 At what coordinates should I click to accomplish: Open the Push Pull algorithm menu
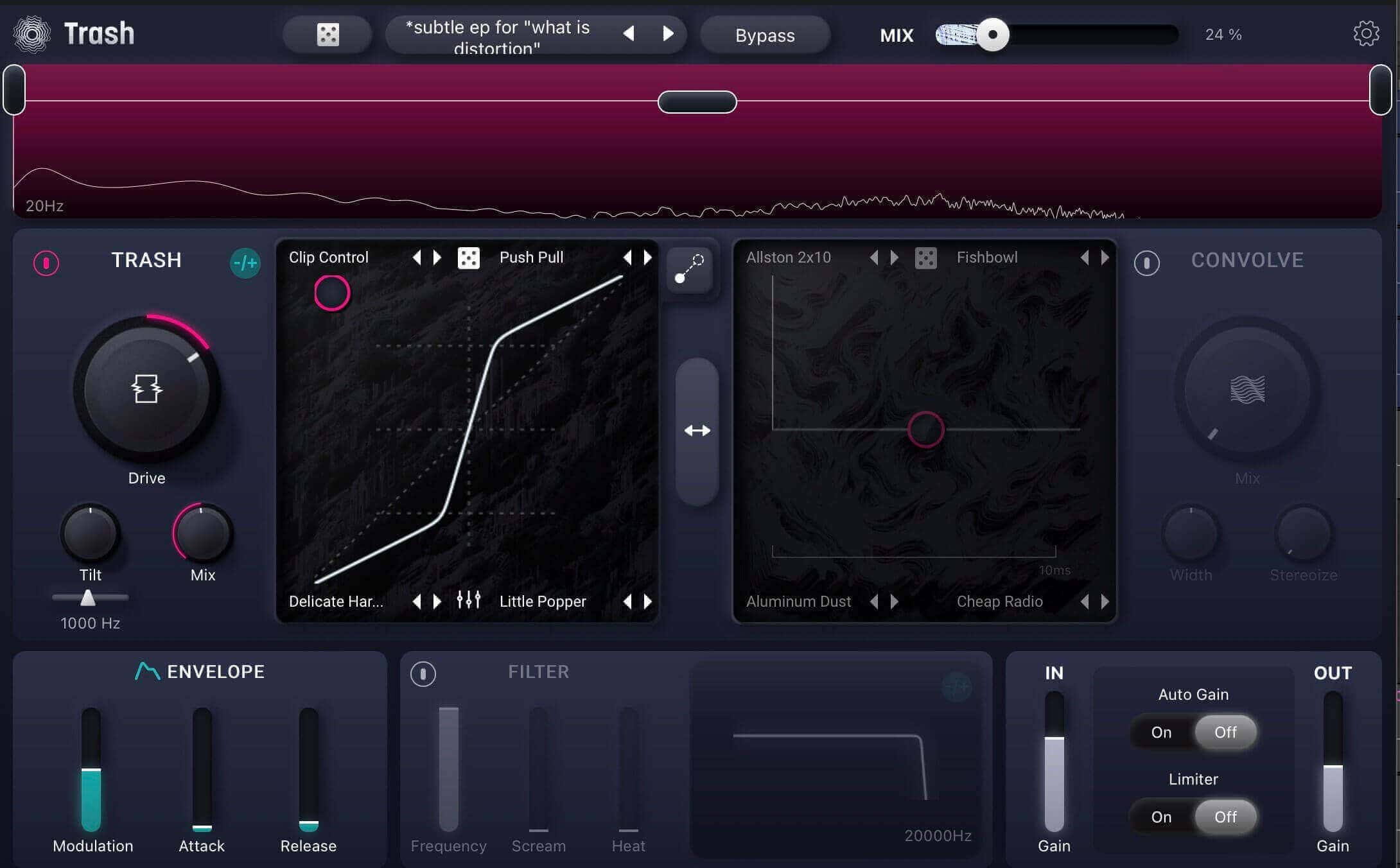pos(532,257)
